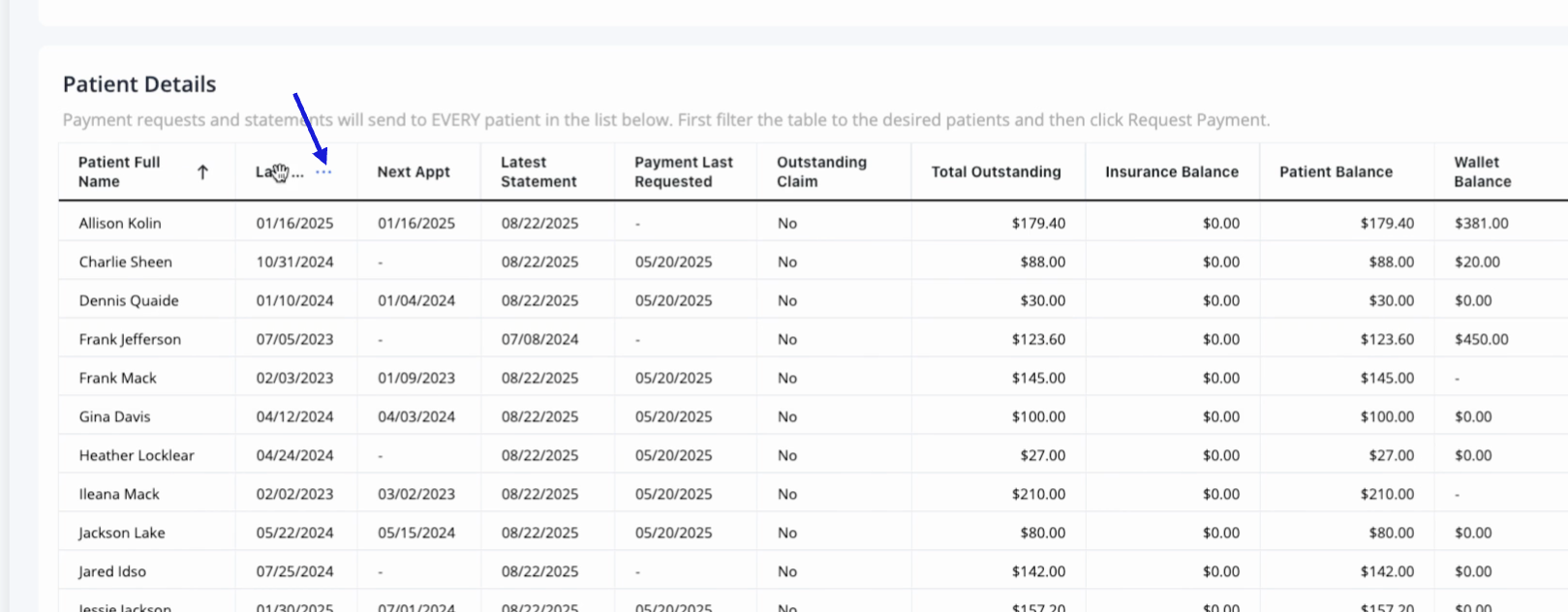Click the Total Outstanding column header

click(x=996, y=172)
